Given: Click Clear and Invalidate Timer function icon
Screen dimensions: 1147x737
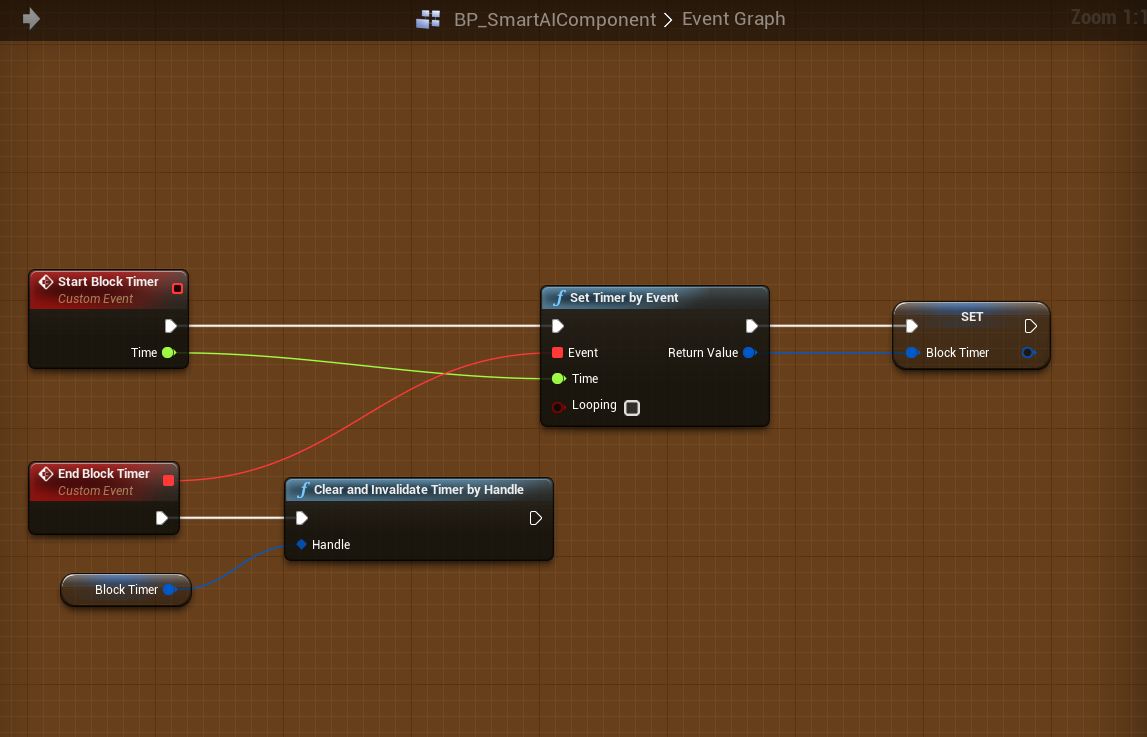Looking at the screenshot, I should point(304,490).
